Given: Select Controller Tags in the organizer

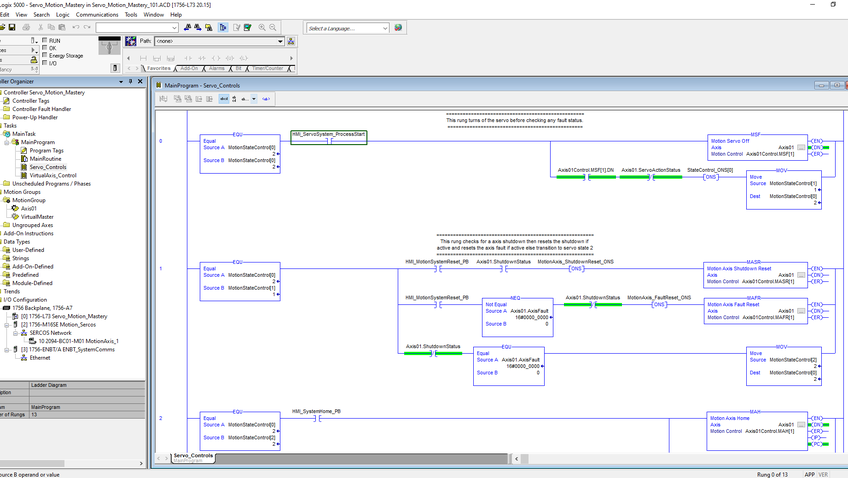Looking at the screenshot, I should coord(30,101).
